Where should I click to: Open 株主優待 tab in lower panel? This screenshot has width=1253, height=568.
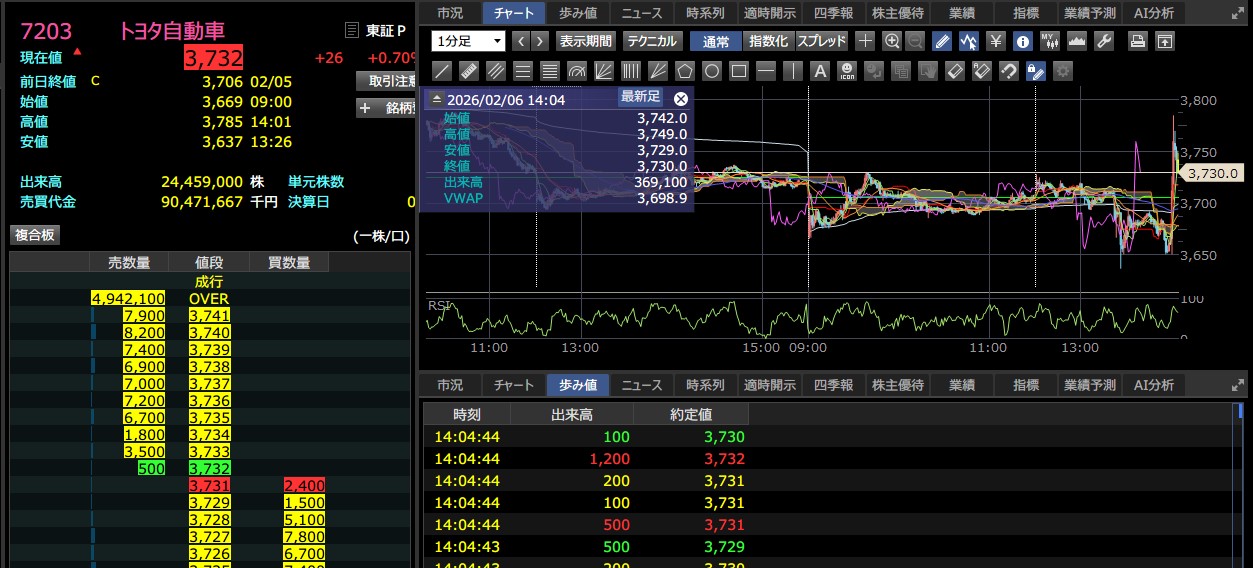point(897,385)
